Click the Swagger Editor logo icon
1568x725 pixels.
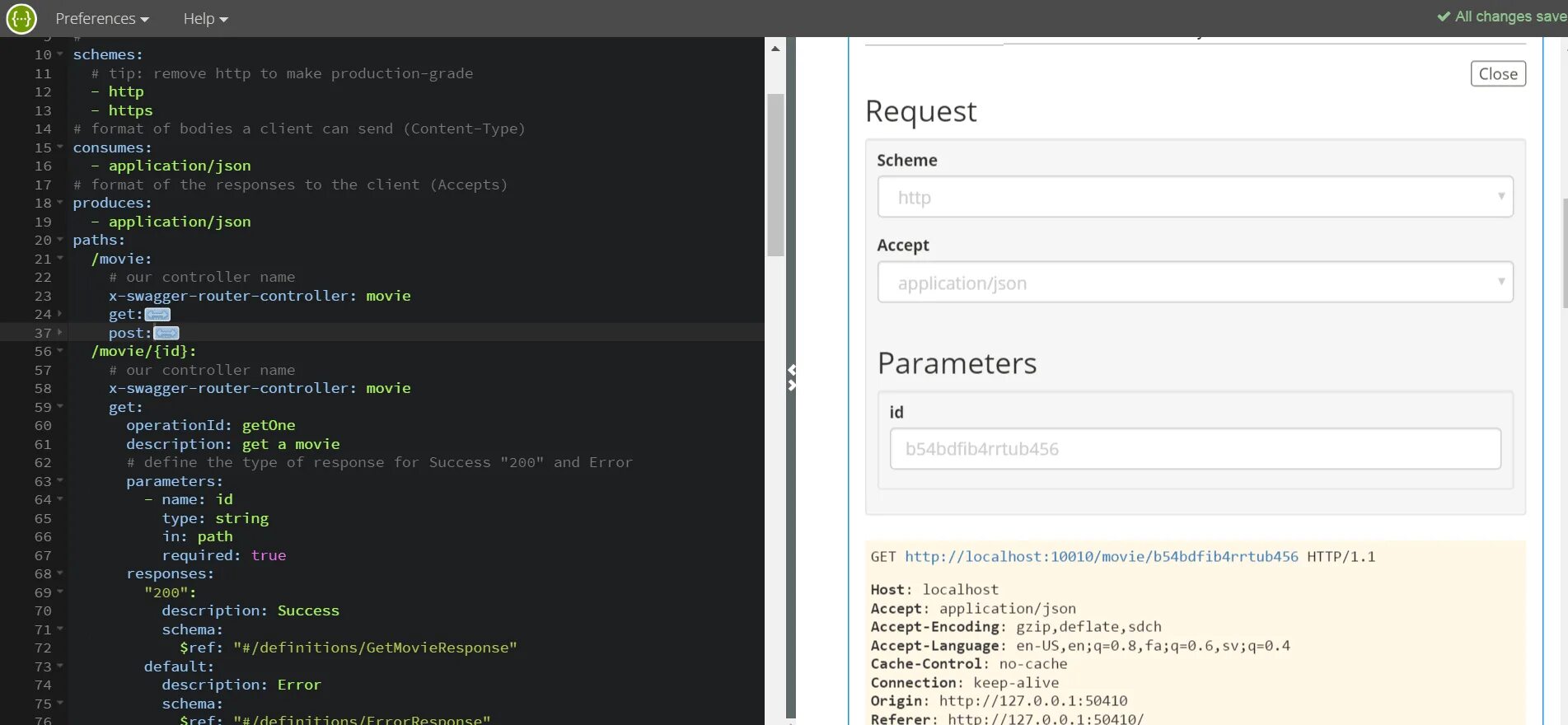[21, 18]
